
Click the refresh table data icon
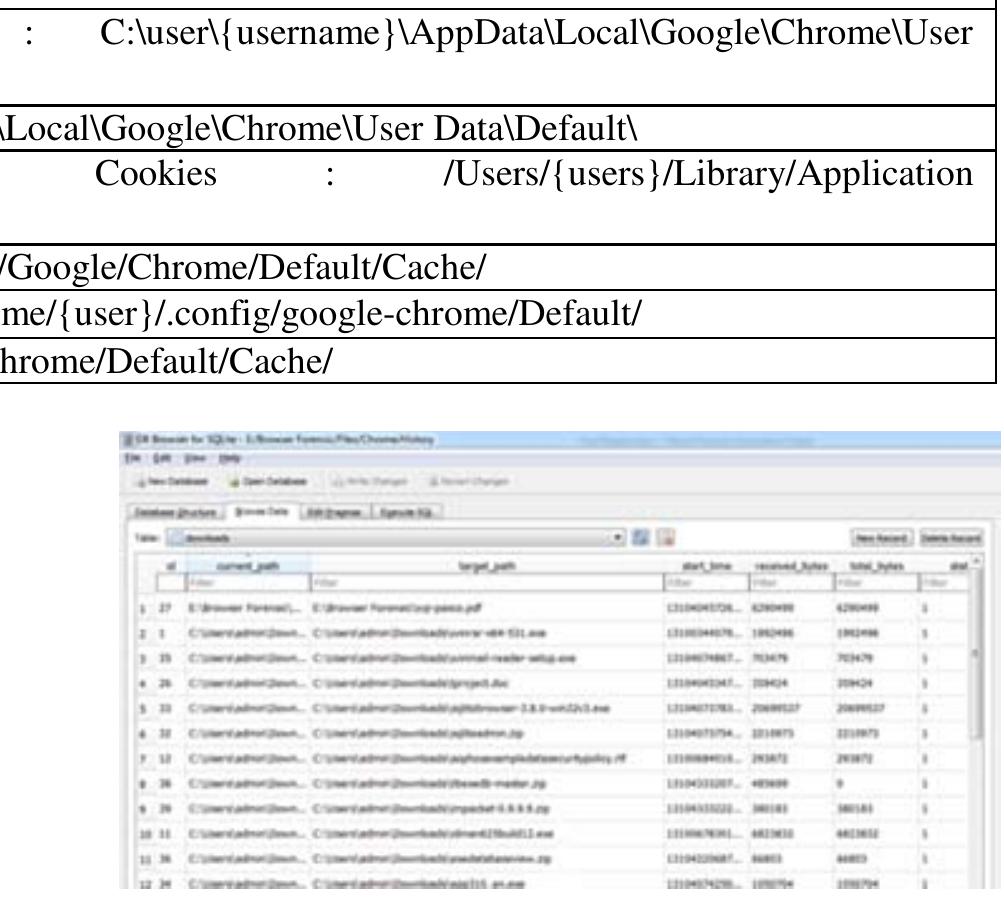point(640,538)
